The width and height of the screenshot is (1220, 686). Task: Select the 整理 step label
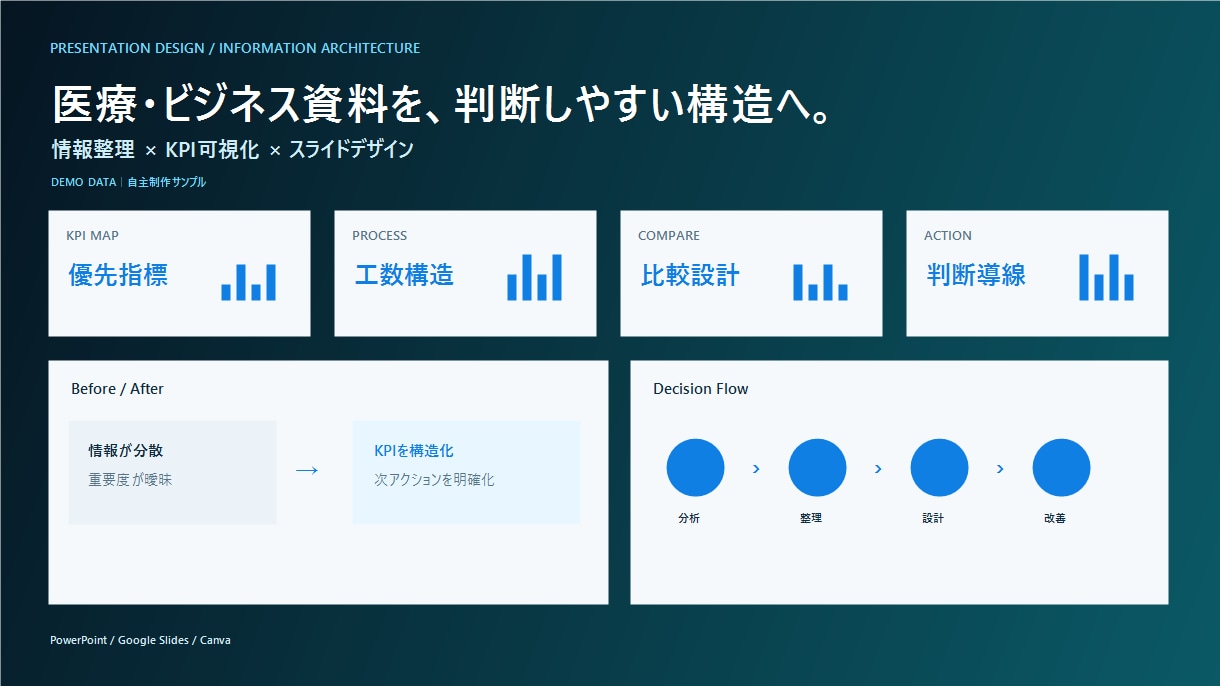click(x=811, y=519)
